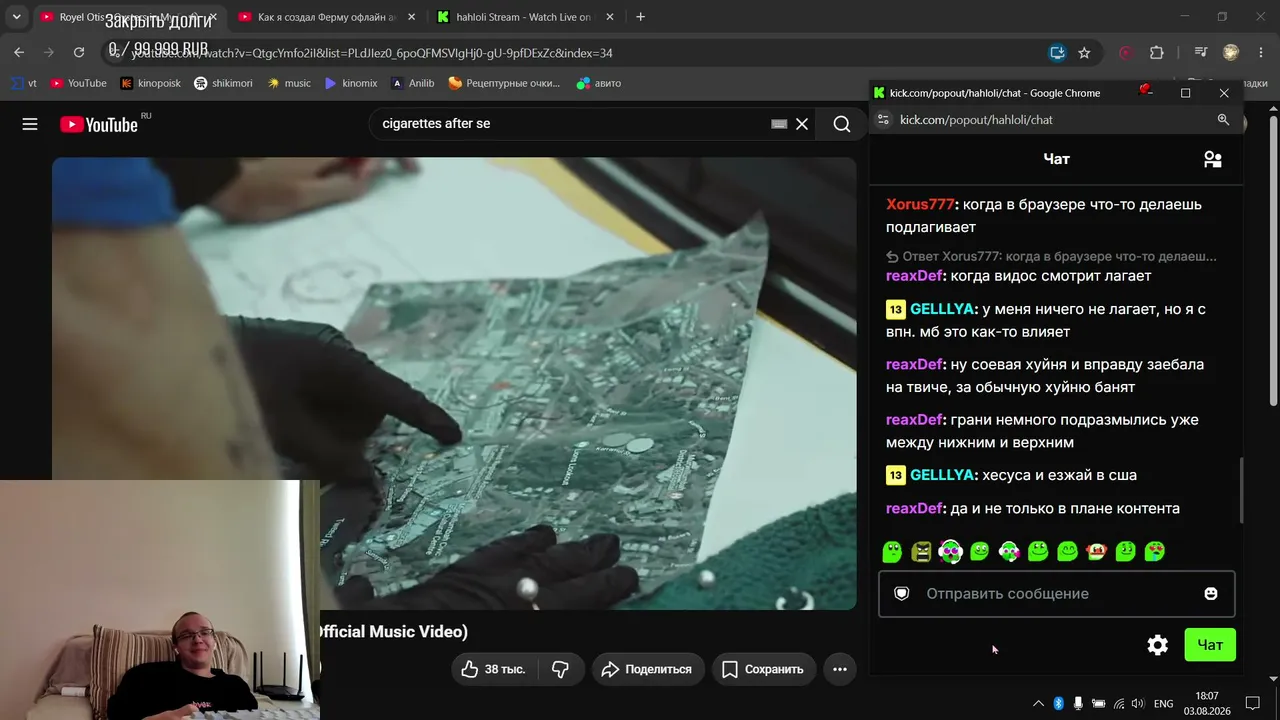The height and width of the screenshot is (720, 1280).
Task: Save the video with Сохранить button
Action: [x=764, y=669]
